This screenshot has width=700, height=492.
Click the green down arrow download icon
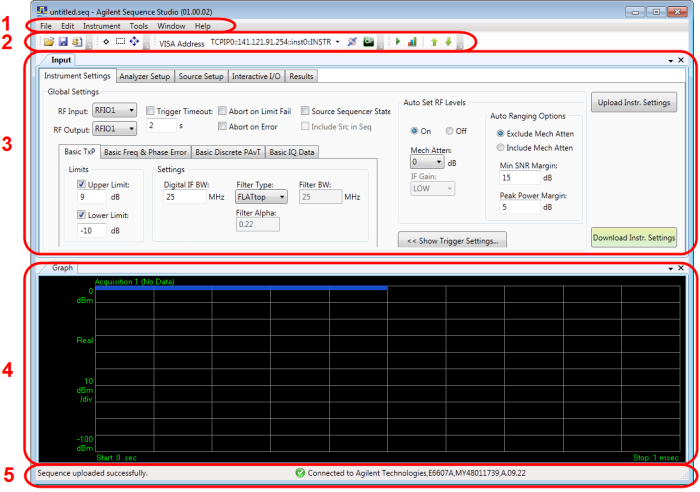point(449,42)
